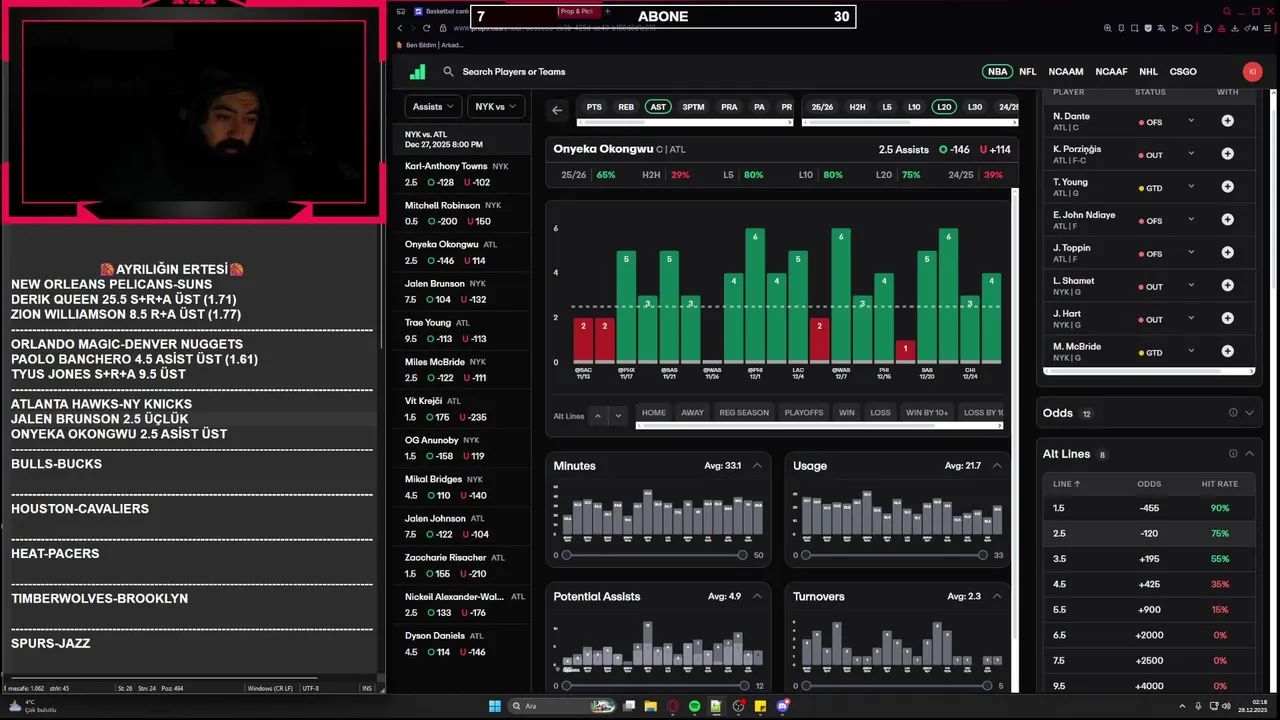This screenshot has height=720, width=1280.
Task: Click info icon in Odds panel
Action: [1233, 413]
